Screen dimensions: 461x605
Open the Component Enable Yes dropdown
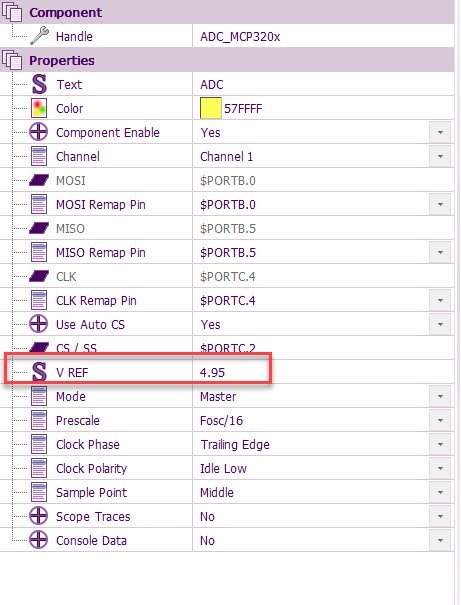(x=440, y=132)
